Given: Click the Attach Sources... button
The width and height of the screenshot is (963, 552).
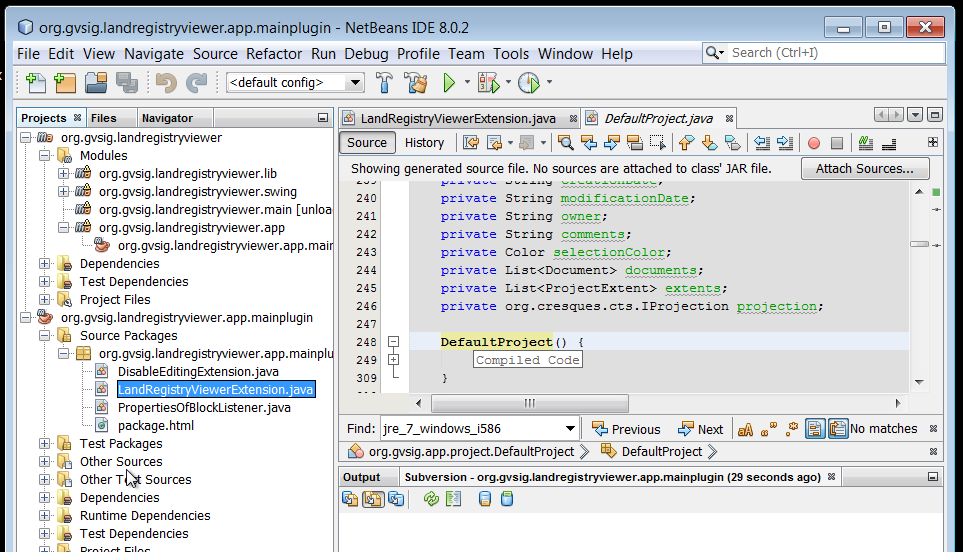Looking at the screenshot, I should [x=864, y=169].
